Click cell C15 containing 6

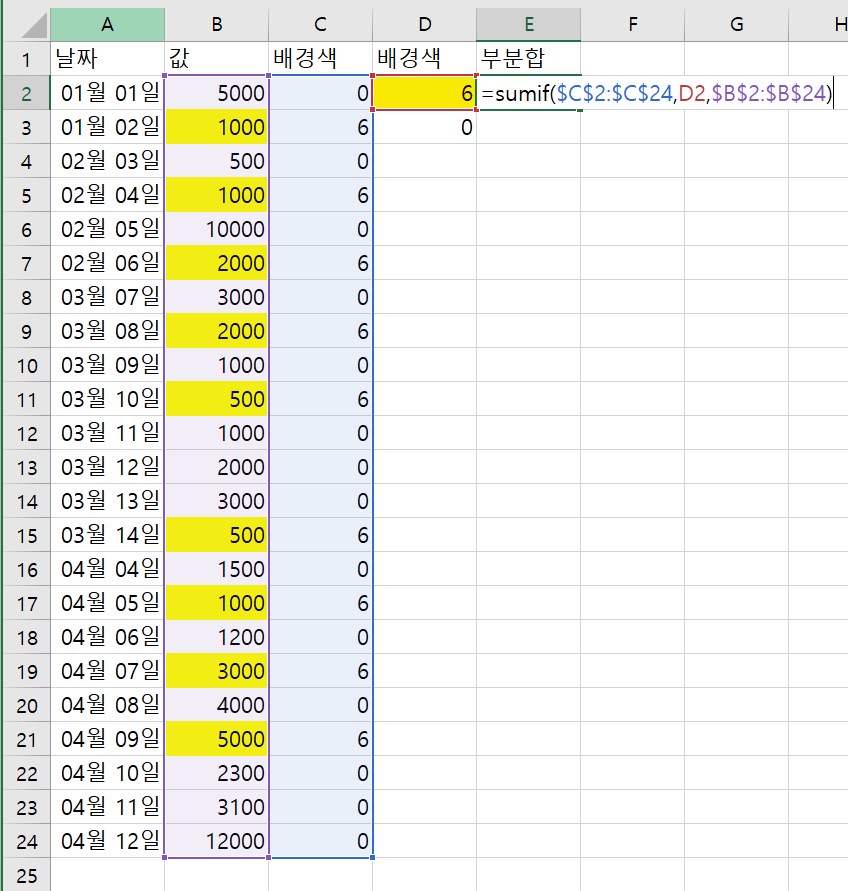[x=321, y=535]
